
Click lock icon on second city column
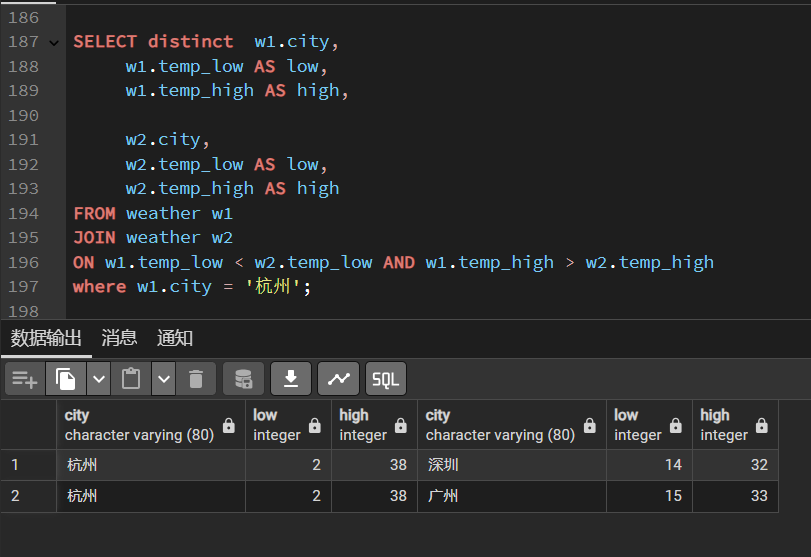click(590, 426)
